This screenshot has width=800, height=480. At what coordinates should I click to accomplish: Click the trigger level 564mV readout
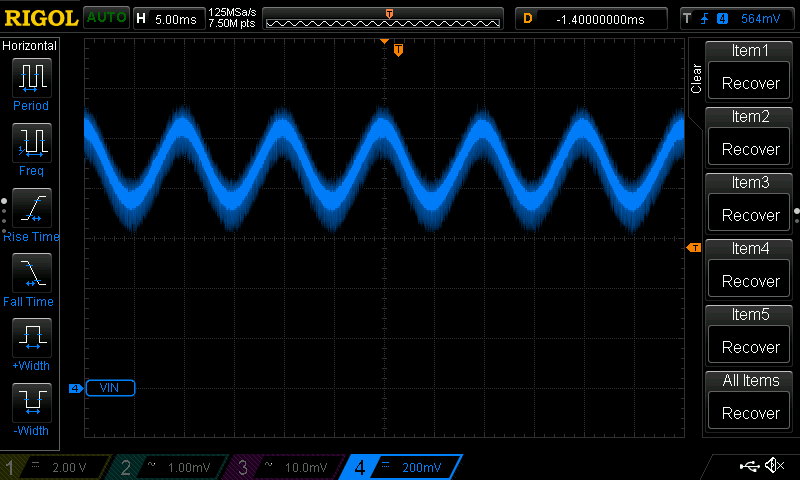pyautogui.click(x=760, y=19)
